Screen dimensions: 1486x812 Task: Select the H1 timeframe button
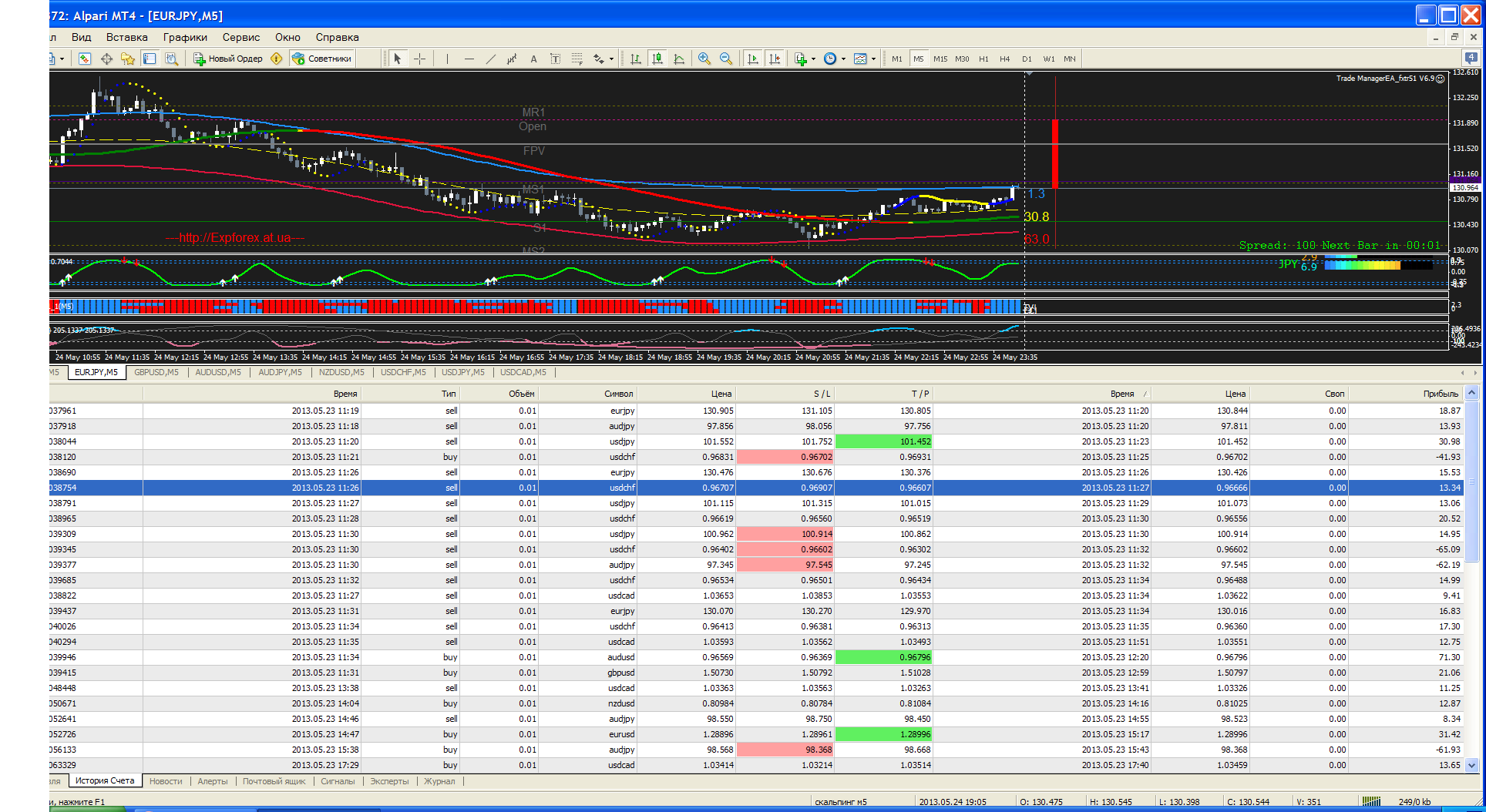click(983, 59)
